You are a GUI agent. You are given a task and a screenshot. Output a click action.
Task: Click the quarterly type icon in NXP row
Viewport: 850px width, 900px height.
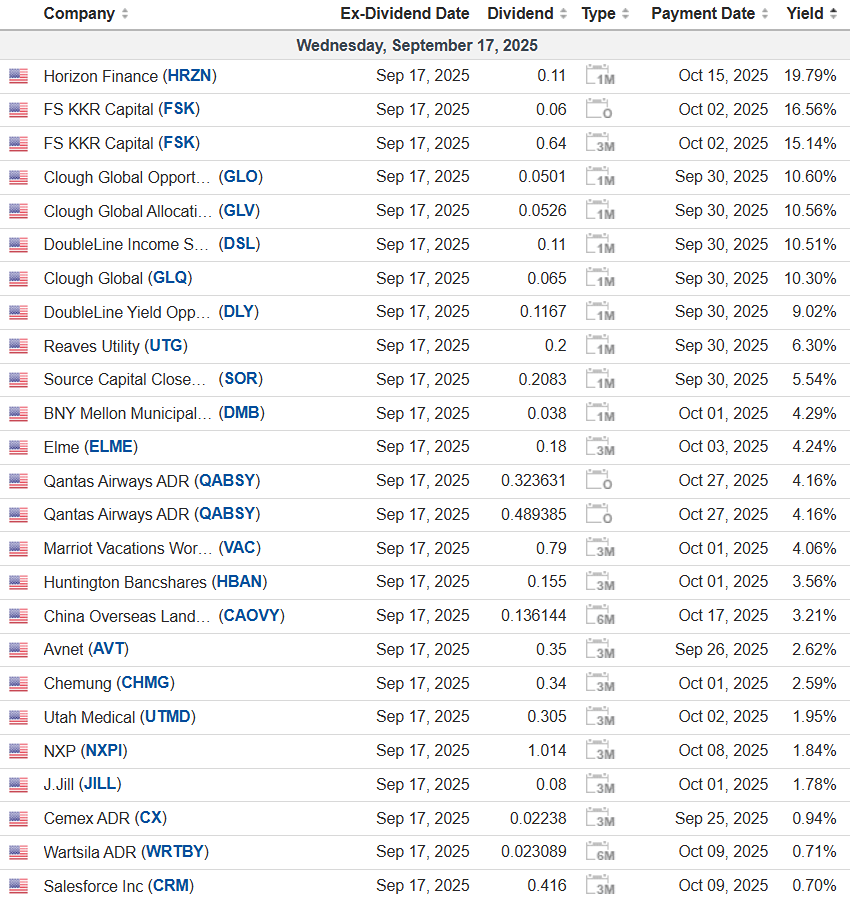point(599,751)
